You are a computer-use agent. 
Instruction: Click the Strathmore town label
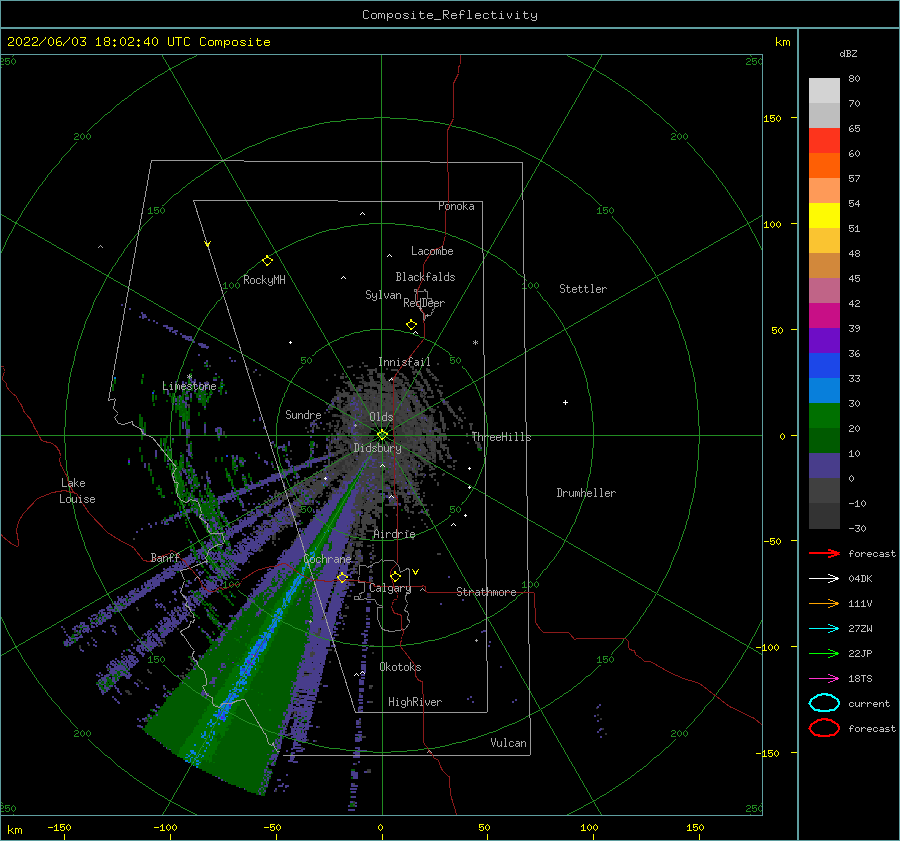tap(486, 592)
